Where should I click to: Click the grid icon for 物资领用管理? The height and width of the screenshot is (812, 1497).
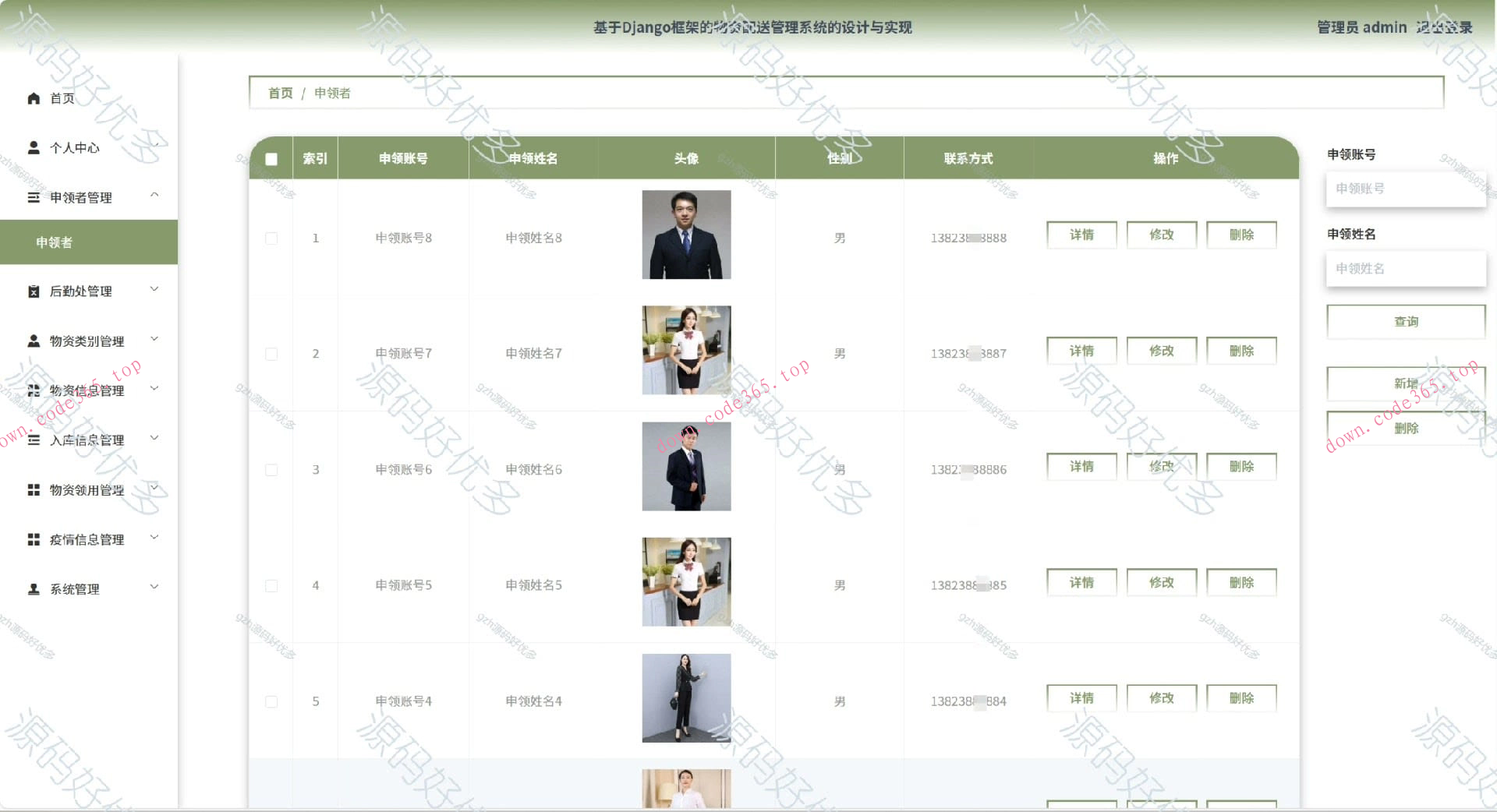(x=34, y=489)
